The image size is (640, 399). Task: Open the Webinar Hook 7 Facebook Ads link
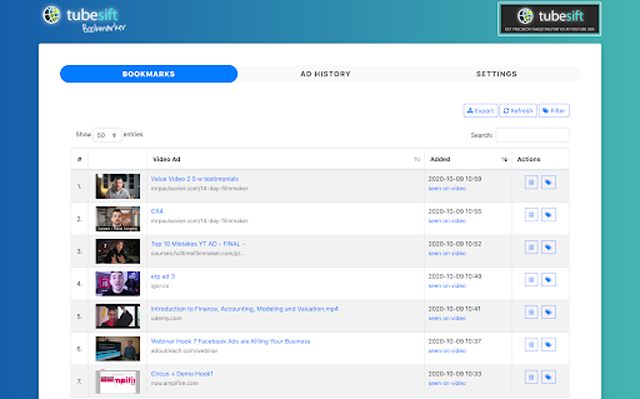230,341
